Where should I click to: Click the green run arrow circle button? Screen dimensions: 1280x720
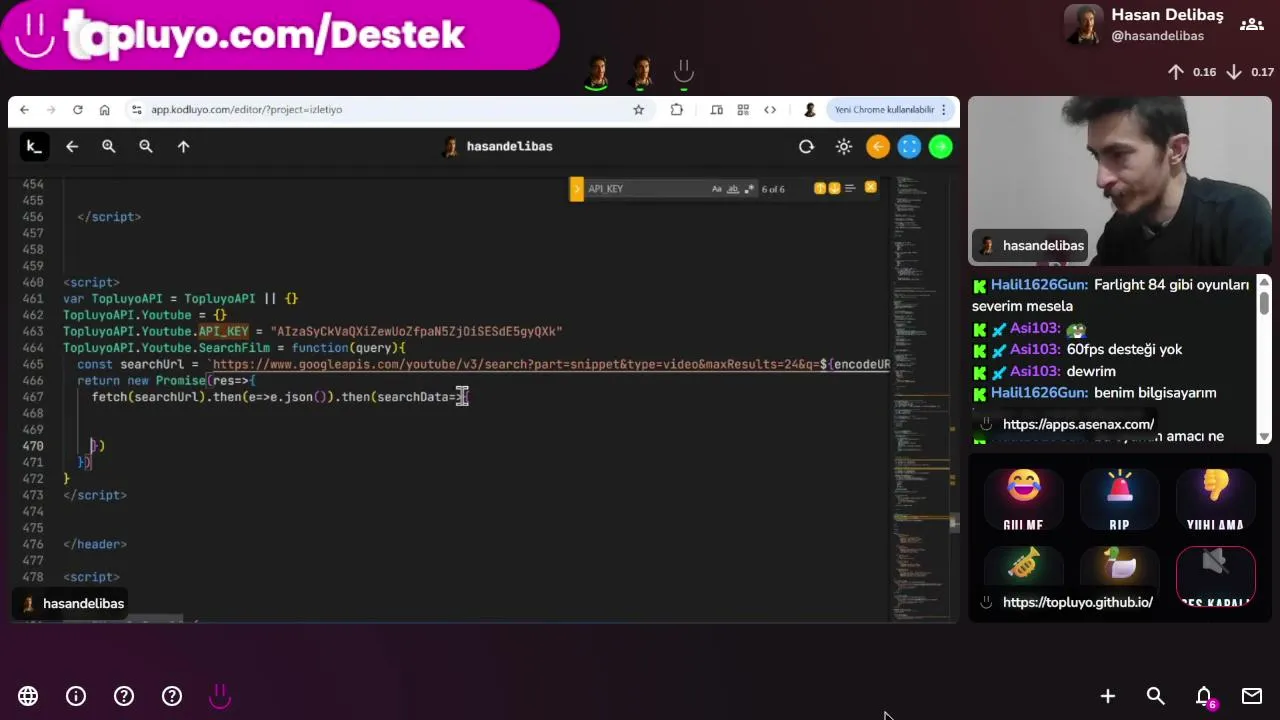(x=941, y=147)
